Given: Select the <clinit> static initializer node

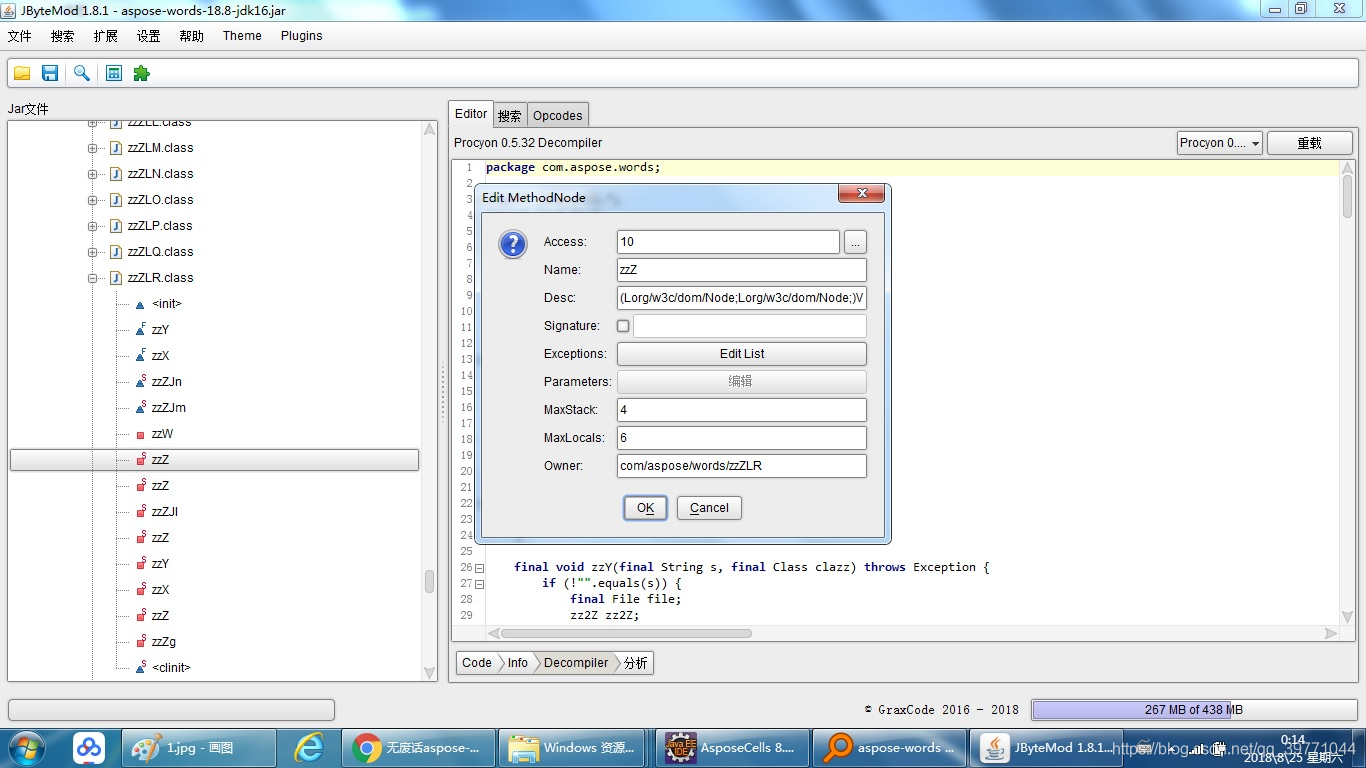Looking at the screenshot, I should (171, 668).
